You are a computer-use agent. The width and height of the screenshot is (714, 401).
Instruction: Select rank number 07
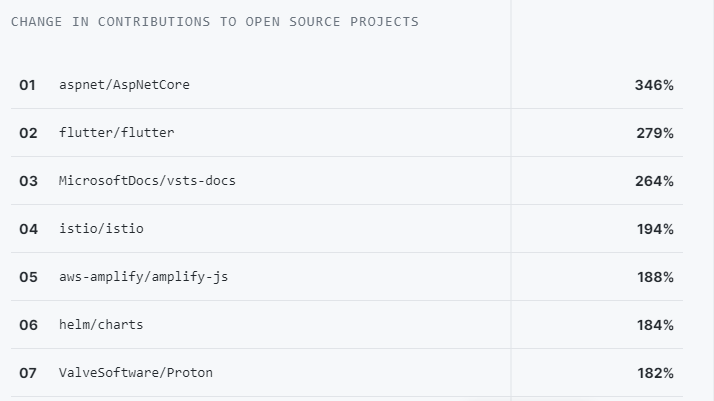[x=28, y=373]
